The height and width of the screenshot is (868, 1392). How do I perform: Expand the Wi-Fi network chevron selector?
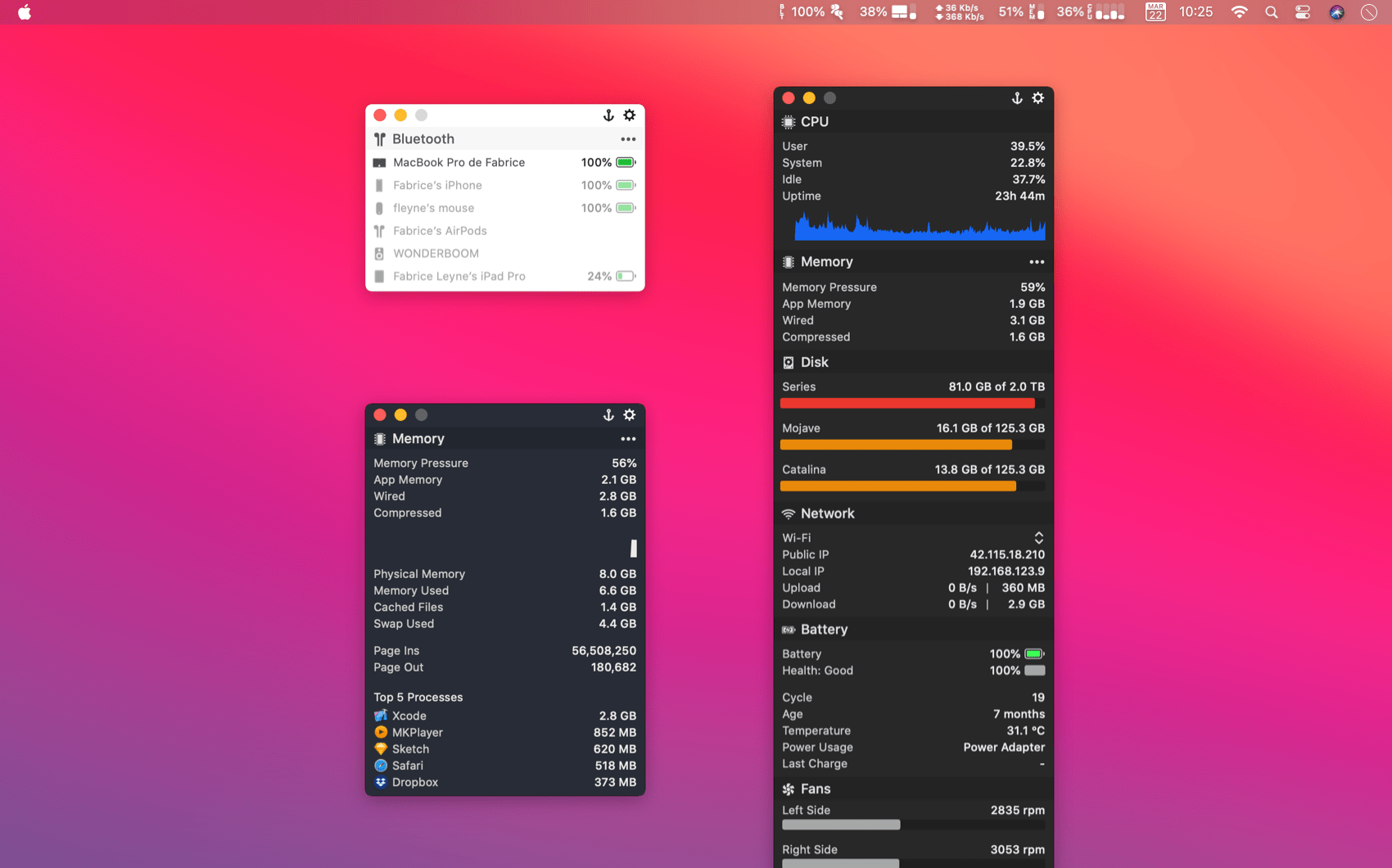pyautogui.click(x=1038, y=537)
